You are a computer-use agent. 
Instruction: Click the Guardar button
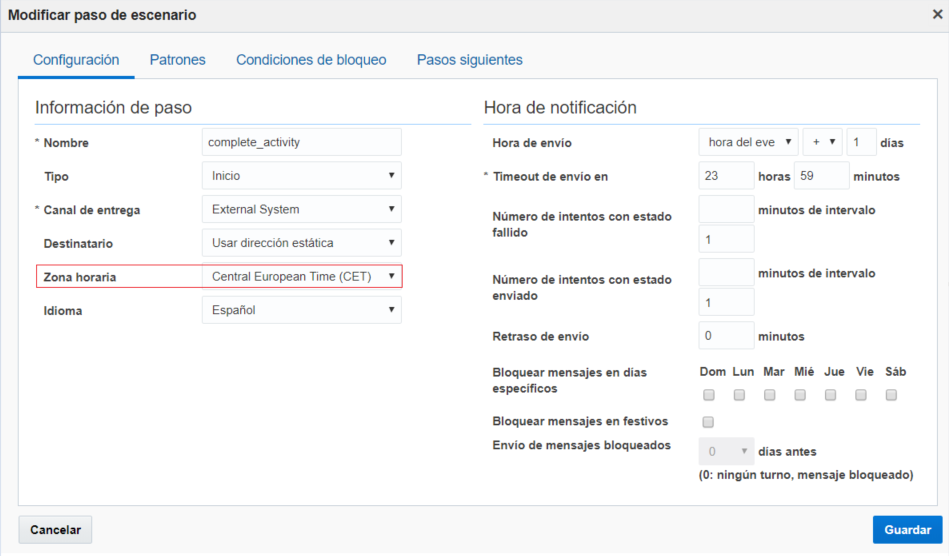pos(907,530)
